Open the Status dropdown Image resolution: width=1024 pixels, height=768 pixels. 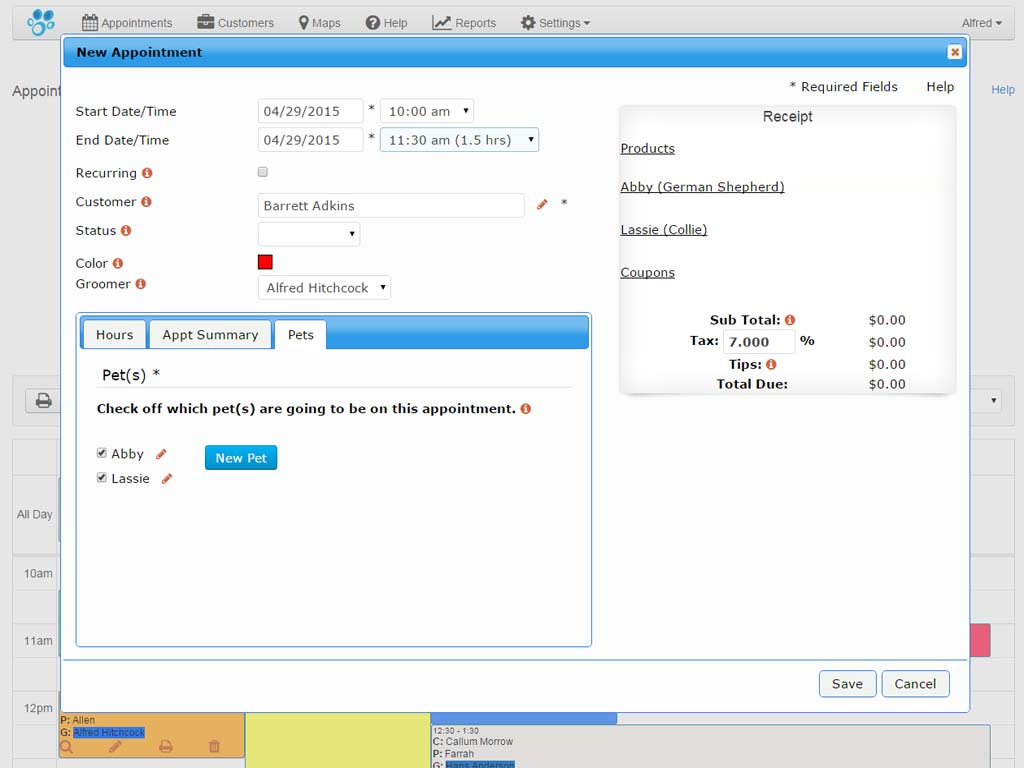308,233
